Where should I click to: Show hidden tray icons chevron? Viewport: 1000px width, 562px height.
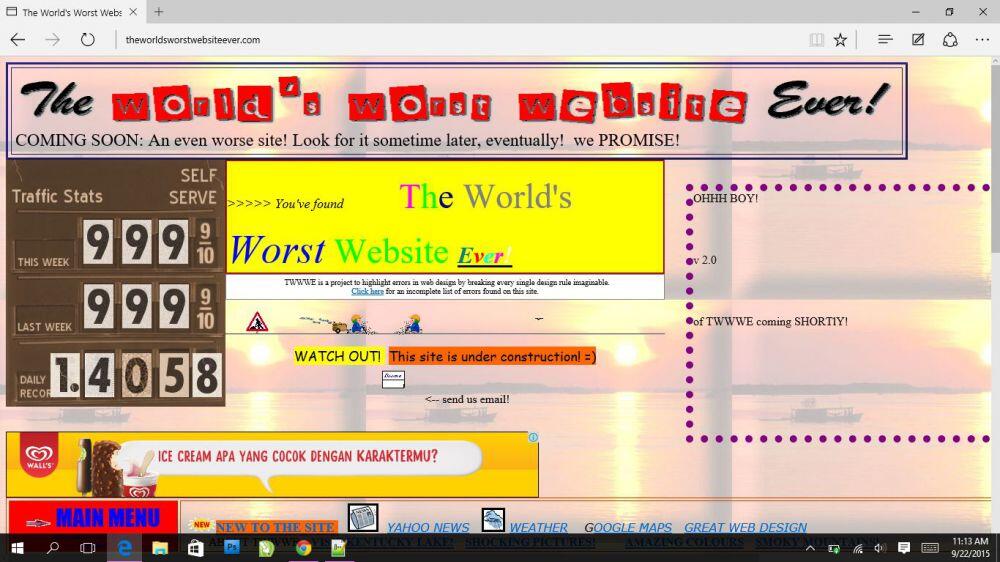[810, 548]
